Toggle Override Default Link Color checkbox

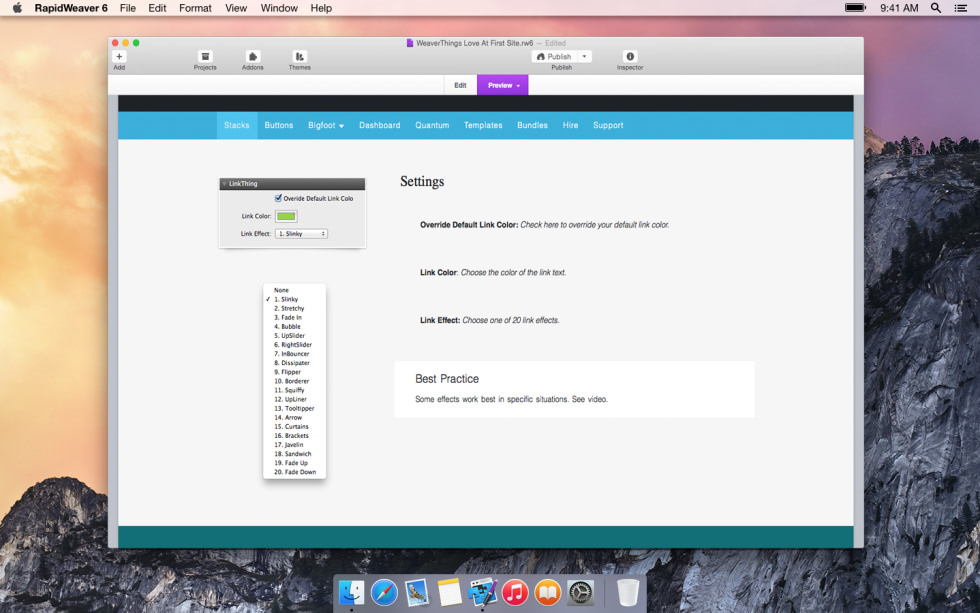pos(278,198)
